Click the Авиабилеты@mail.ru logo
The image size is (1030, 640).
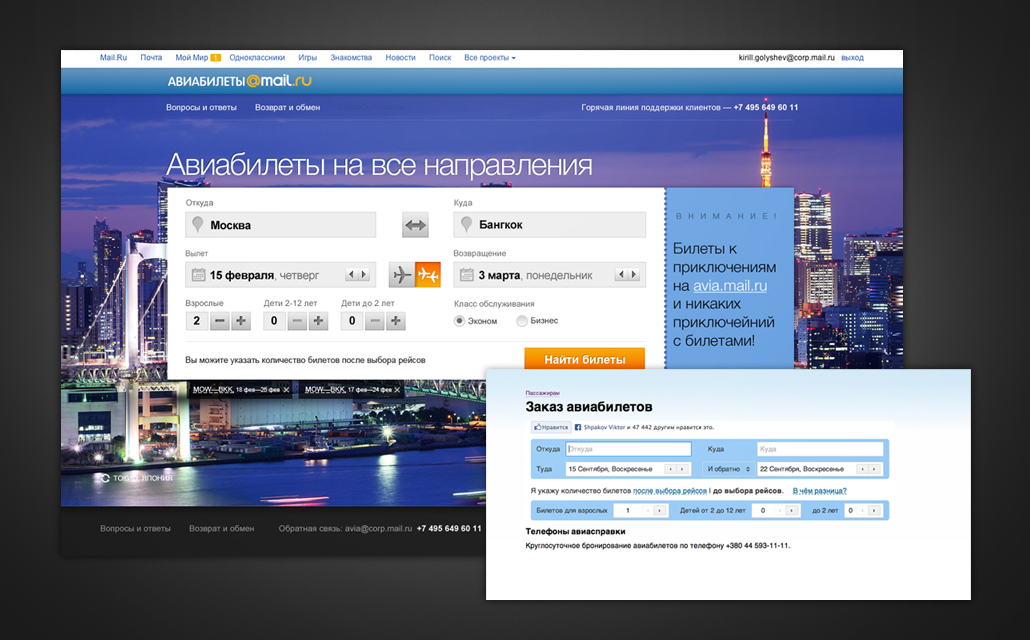[240, 80]
